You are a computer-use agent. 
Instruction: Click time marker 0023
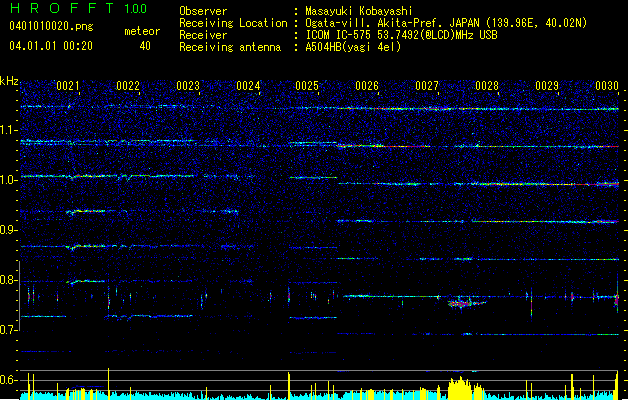188,86
